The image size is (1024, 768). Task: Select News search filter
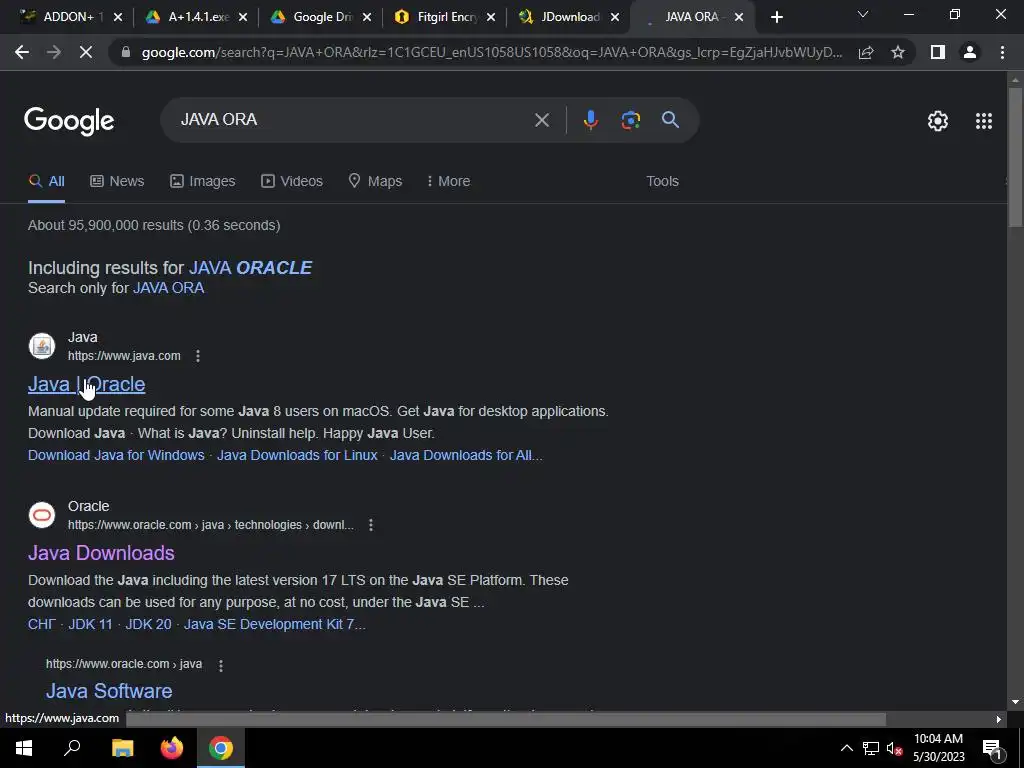click(x=117, y=181)
